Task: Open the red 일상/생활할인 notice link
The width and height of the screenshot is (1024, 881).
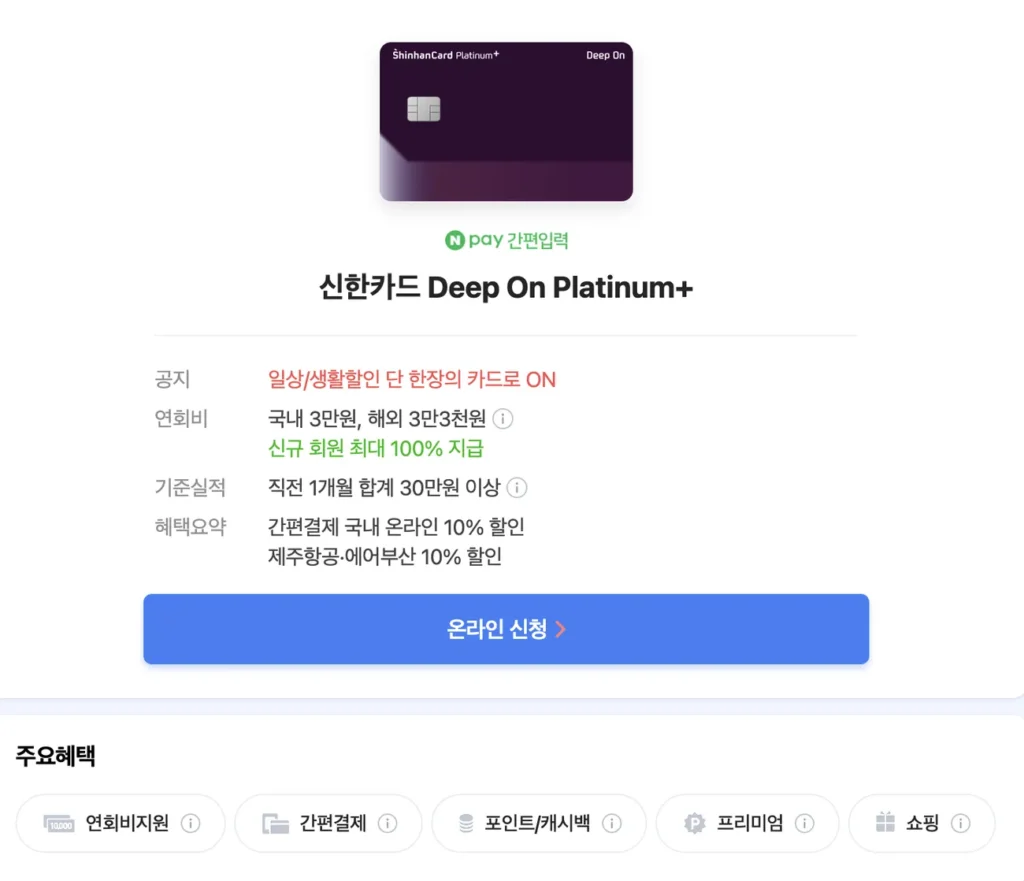Action: click(412, 379)
